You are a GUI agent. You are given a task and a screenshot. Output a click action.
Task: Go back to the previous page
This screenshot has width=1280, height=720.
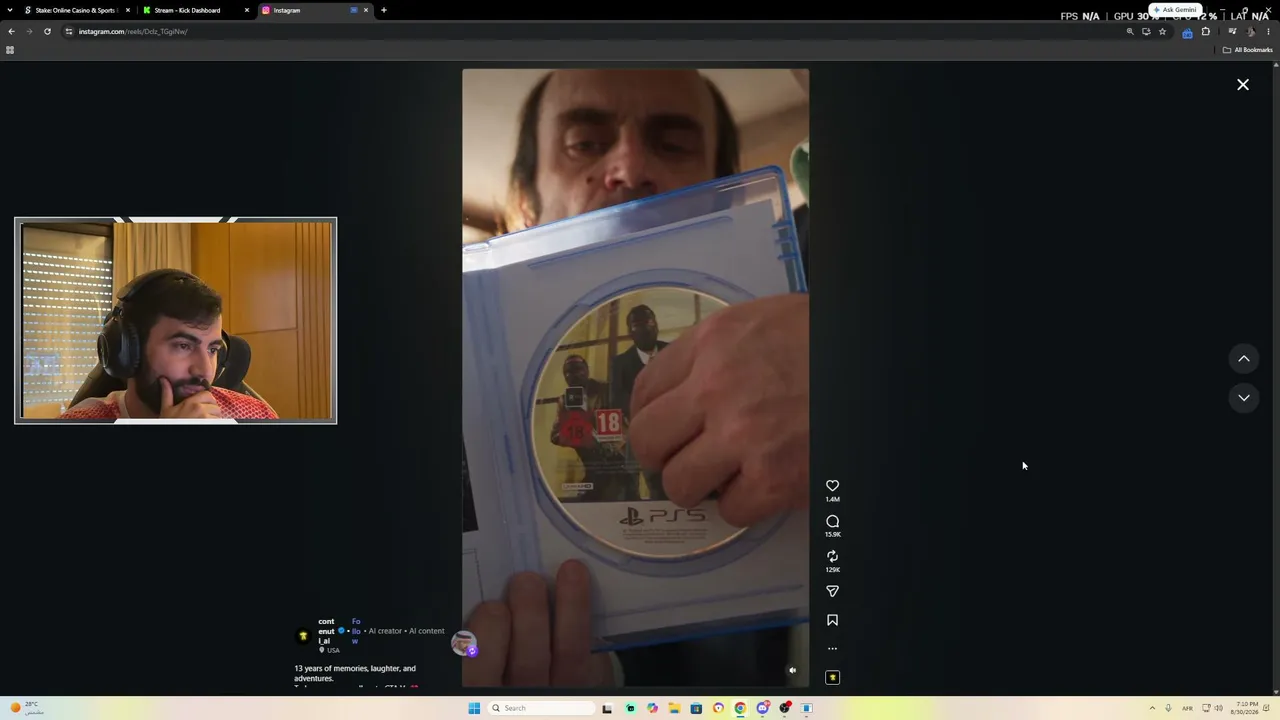(11, 31)
